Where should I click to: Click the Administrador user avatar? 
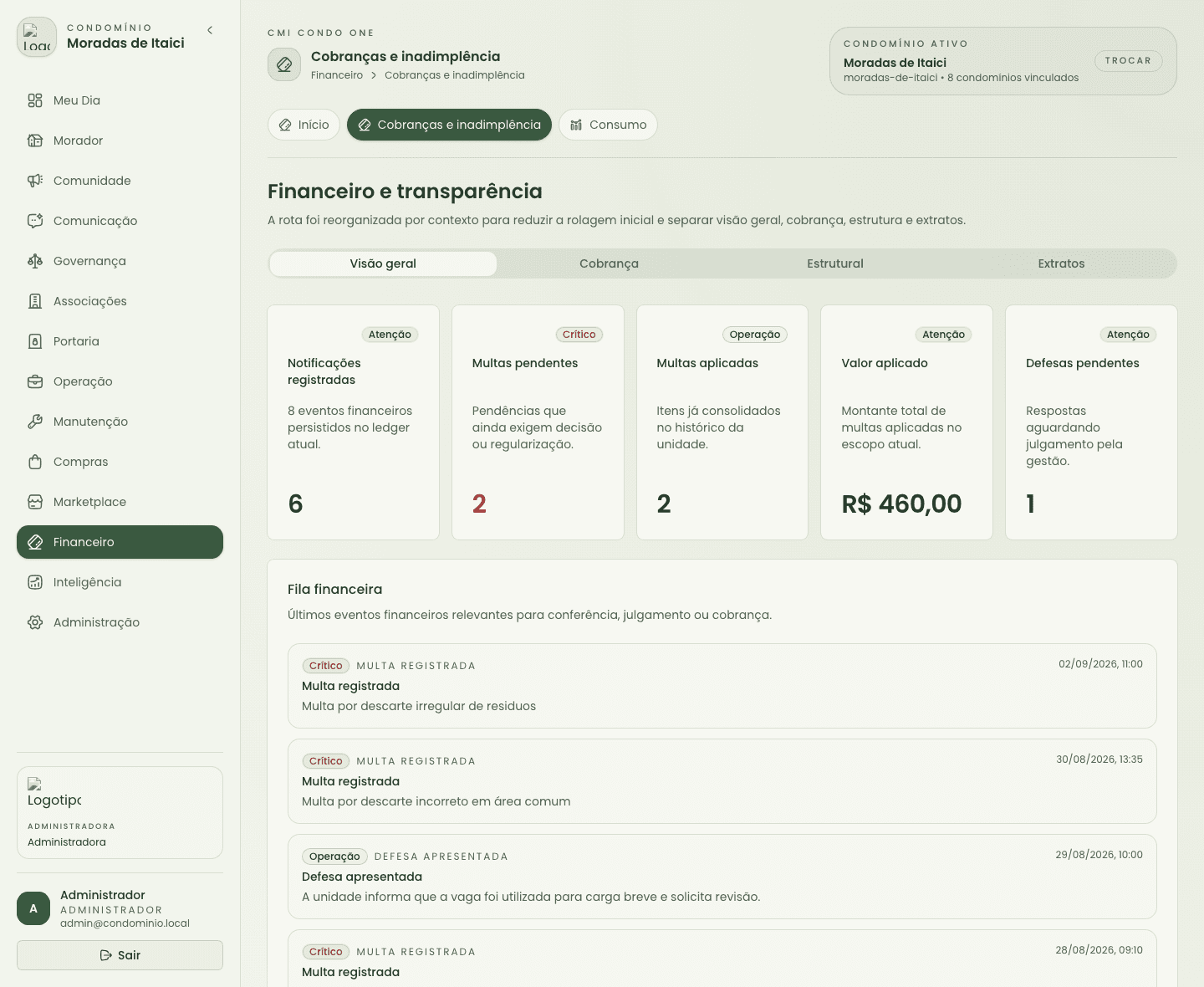(33, 908)
